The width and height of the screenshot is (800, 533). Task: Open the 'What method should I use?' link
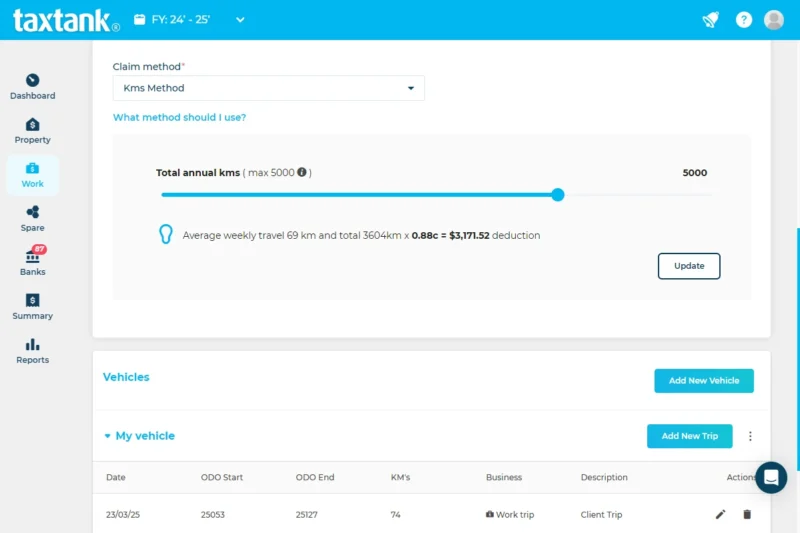(x=179, y=117)
